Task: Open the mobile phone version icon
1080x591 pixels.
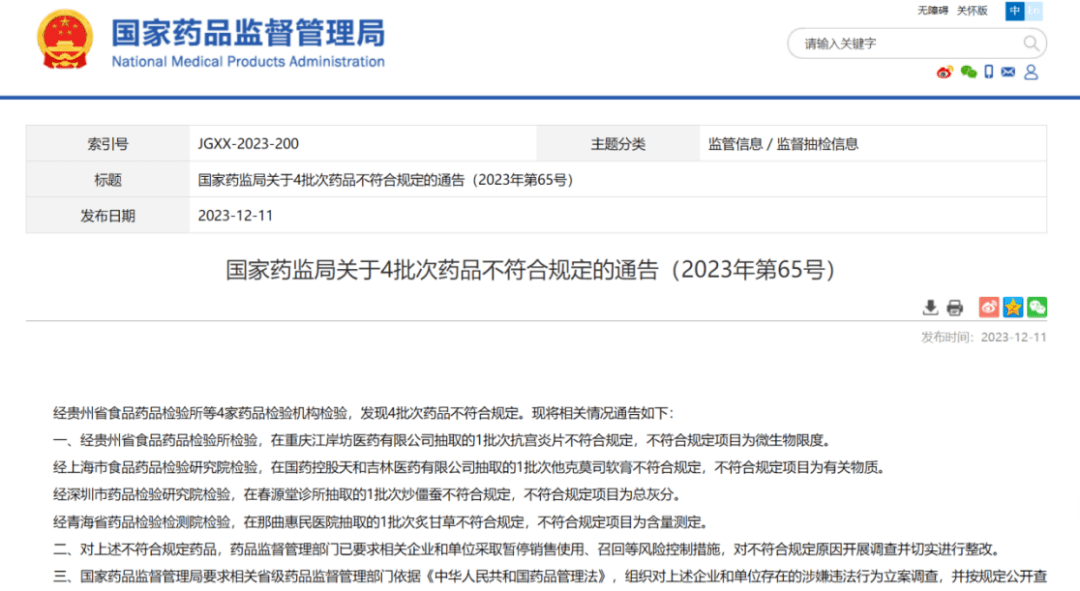Action: pos(988,72)
